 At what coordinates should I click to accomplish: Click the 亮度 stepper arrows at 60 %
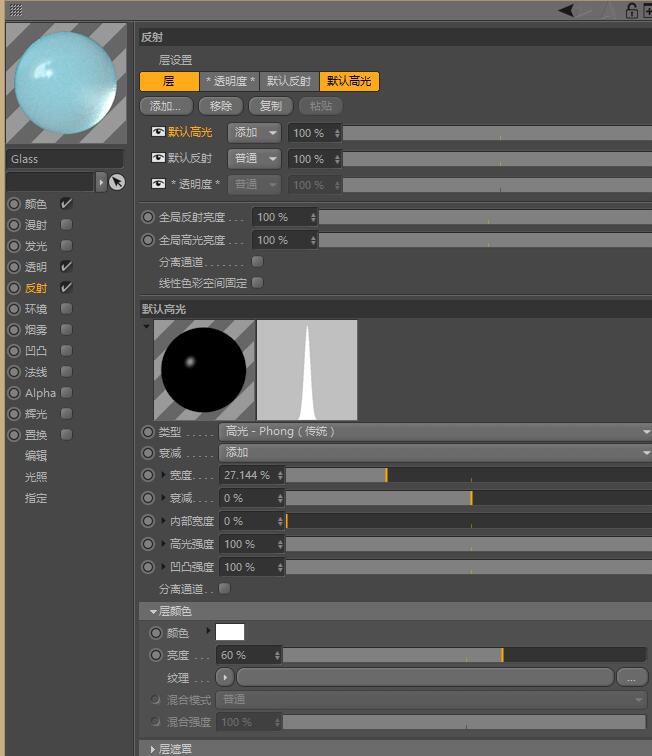pos(277,655)
